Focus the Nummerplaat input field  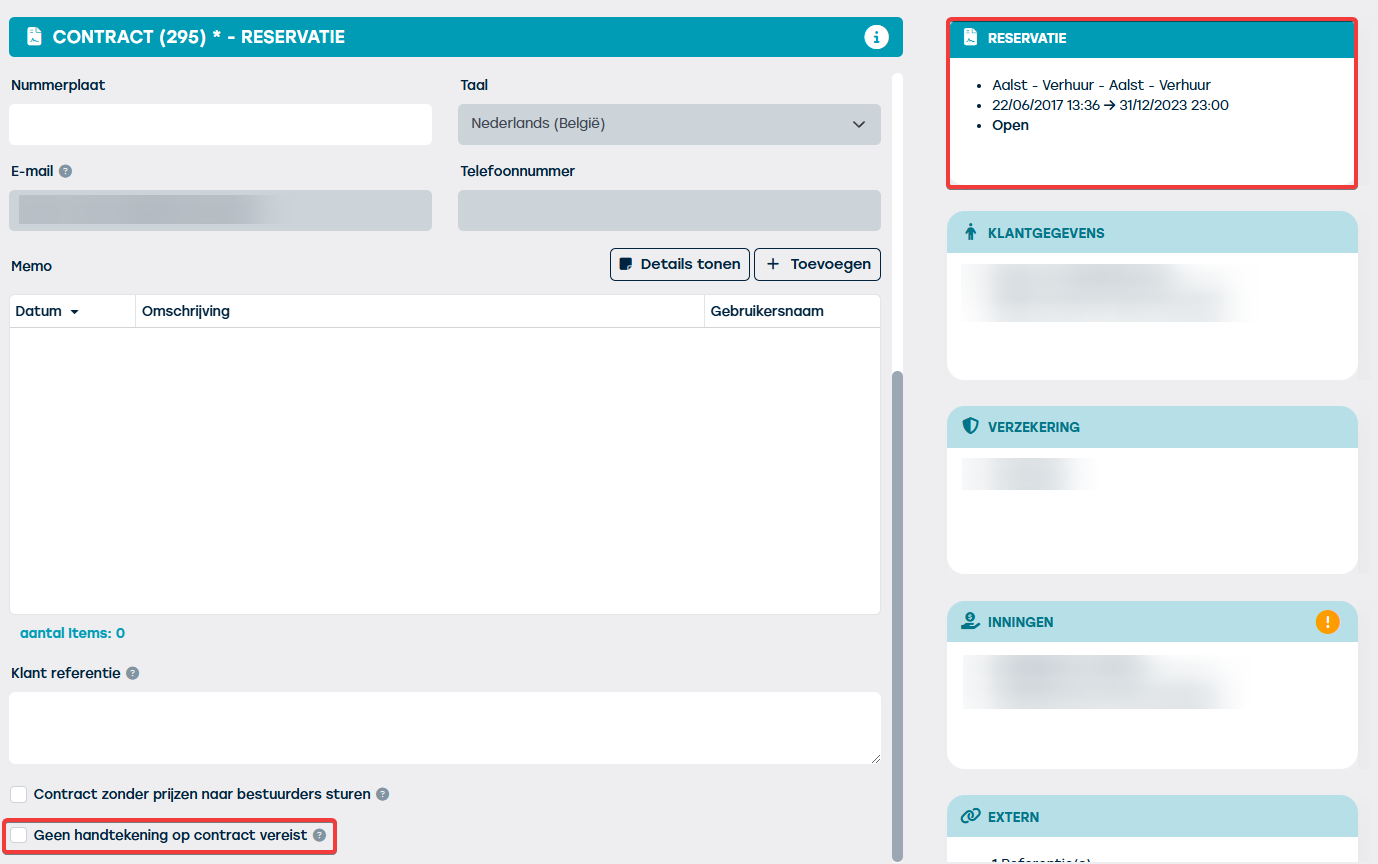(220, 124)
